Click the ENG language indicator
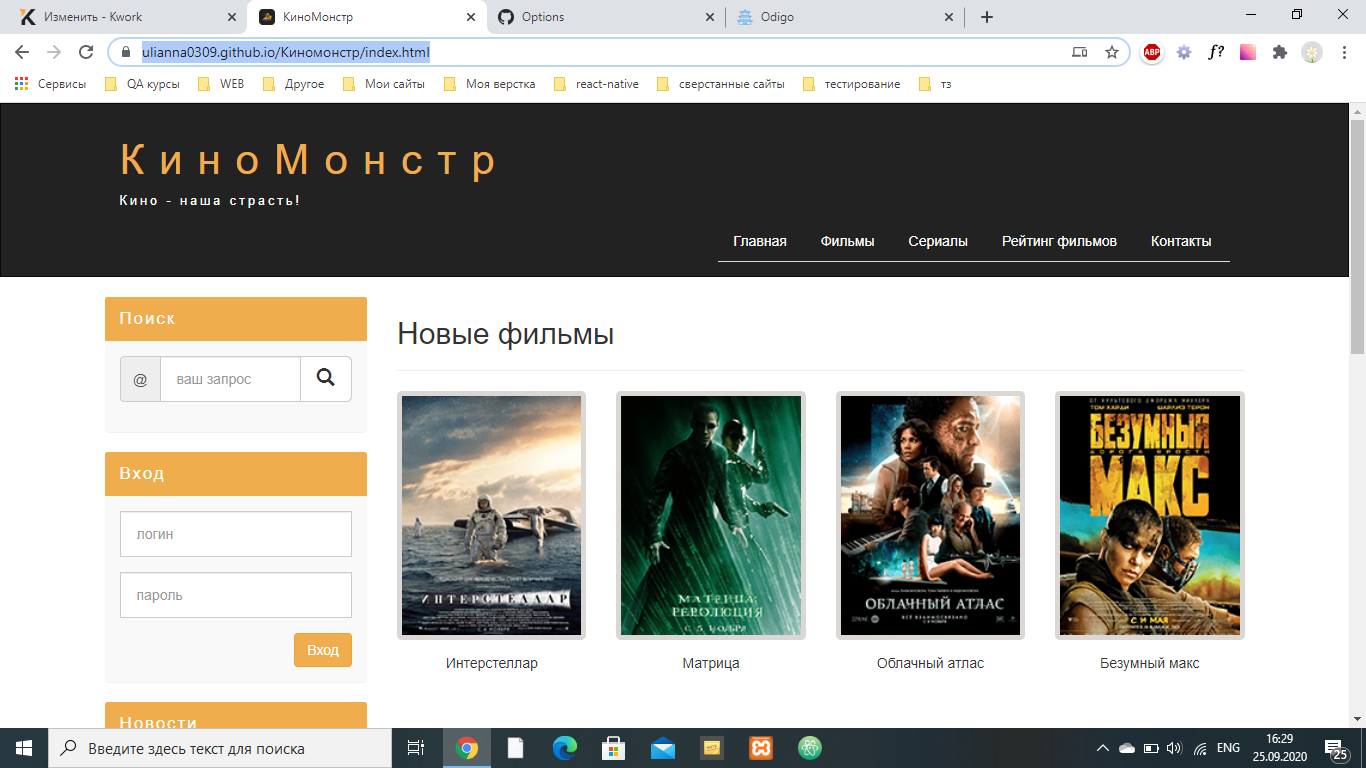The height and width of the screenshot is (768, 1366). point(1228,748)
